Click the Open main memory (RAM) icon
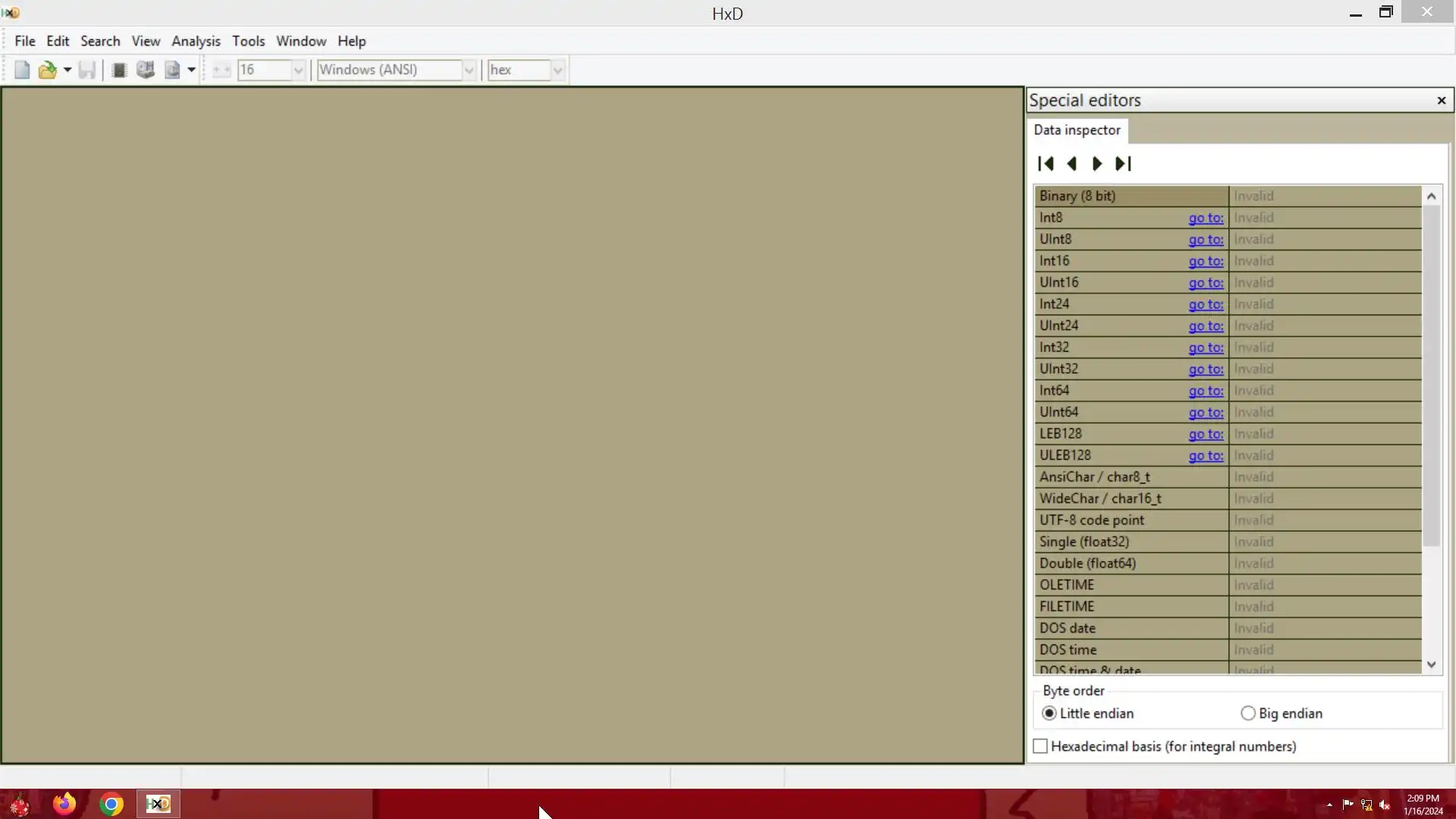 [118, 70]
